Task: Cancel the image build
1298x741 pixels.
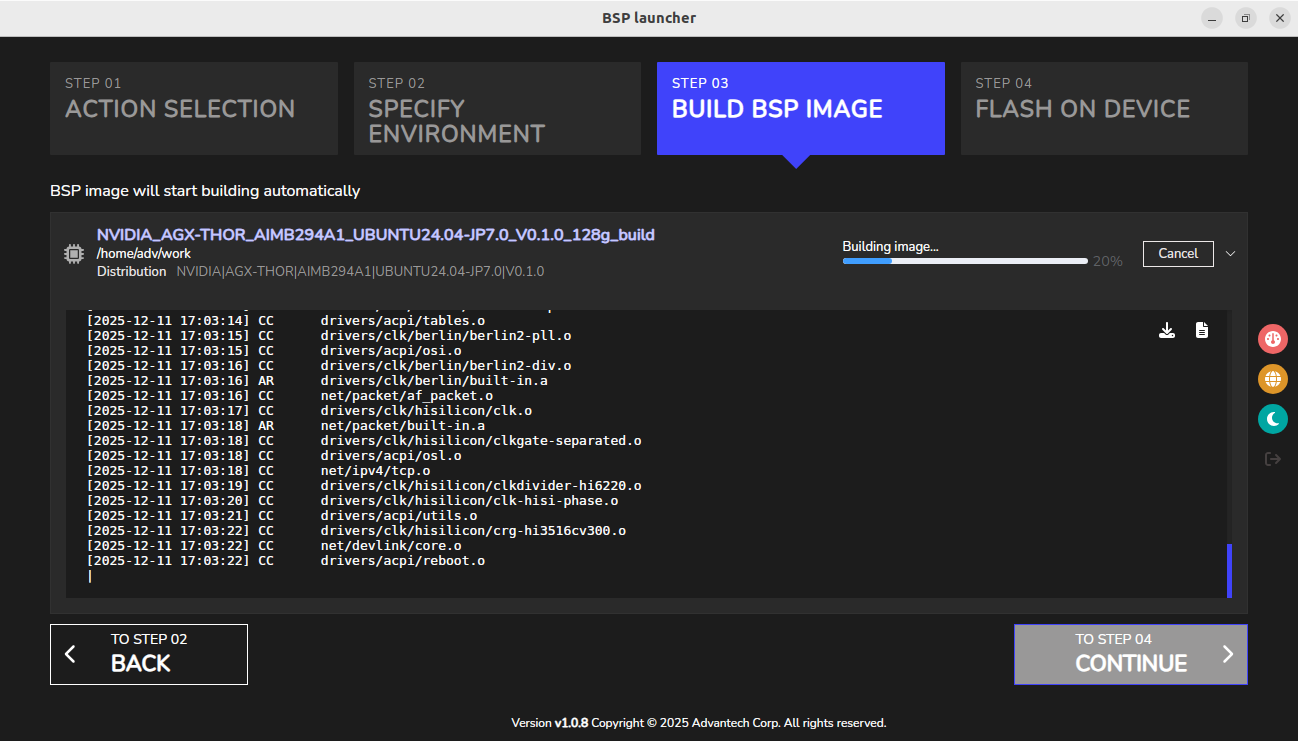Action: point(1177,254)
